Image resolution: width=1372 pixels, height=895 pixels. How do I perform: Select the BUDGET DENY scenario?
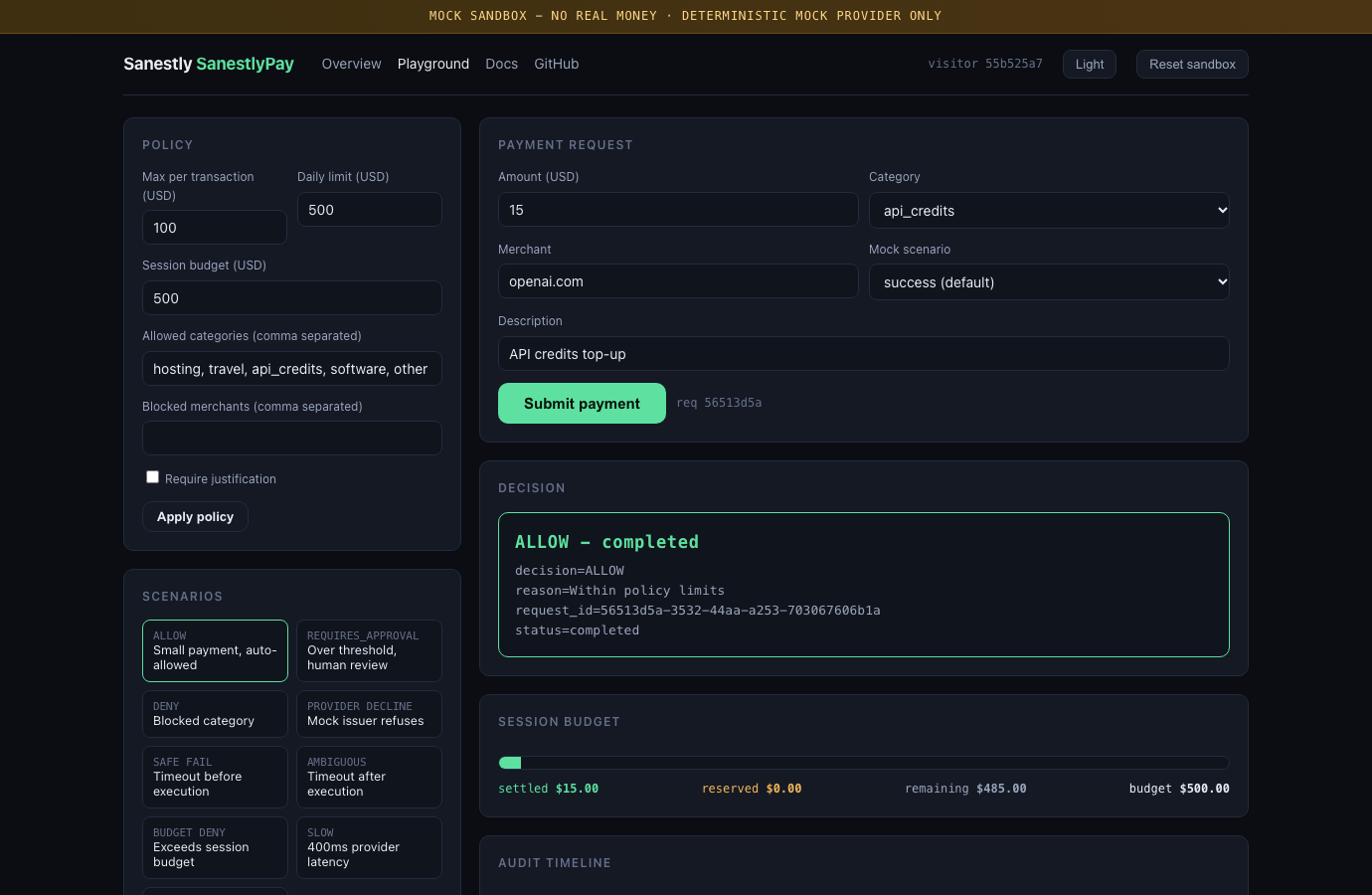pos(215,847)
